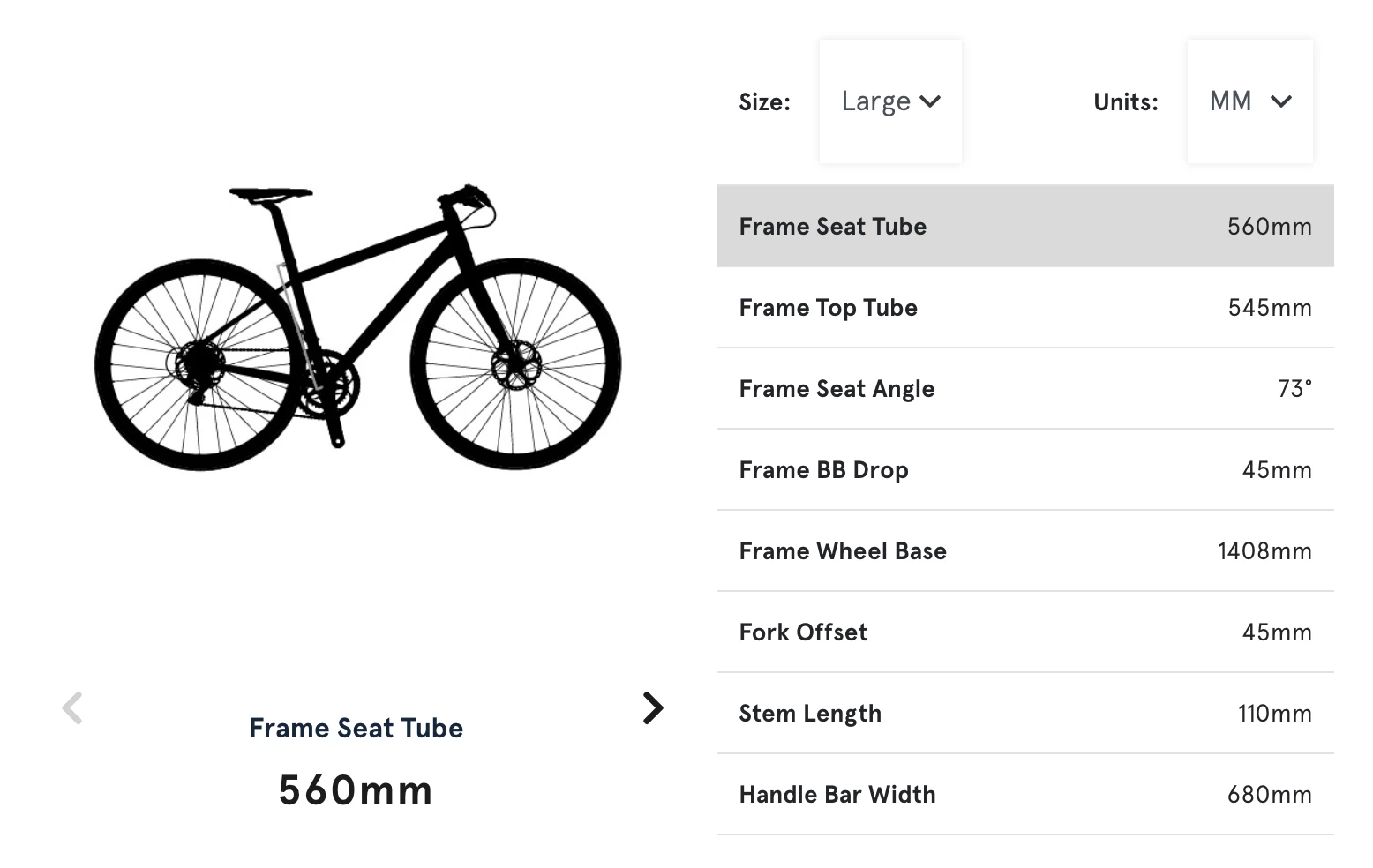Click the 560mm measurement value
This screenshot has width=1373, height=868.
click(x=356, y=789)
